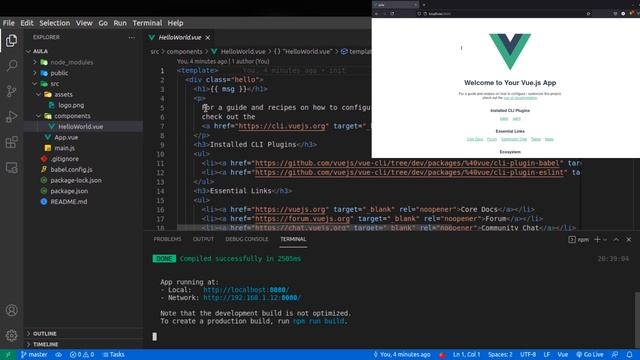Open App.vue in the explorer
Image resolution: width=640 pixels, height=360 pixels.
(x=66, y=137)
